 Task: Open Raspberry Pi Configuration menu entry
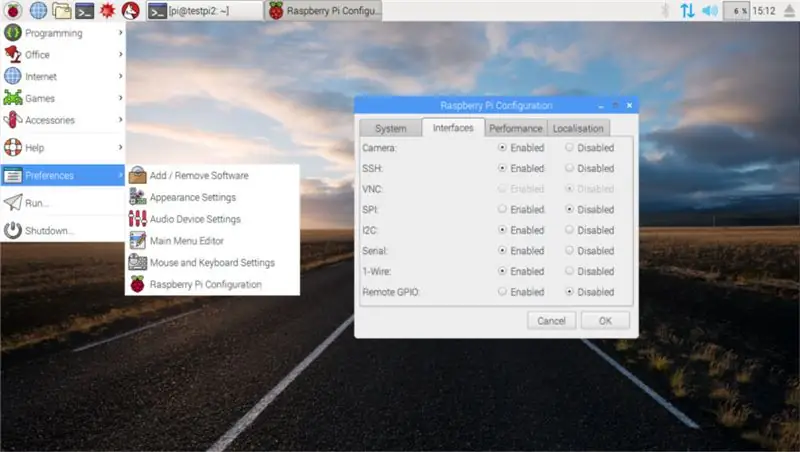tap(212, 284)
